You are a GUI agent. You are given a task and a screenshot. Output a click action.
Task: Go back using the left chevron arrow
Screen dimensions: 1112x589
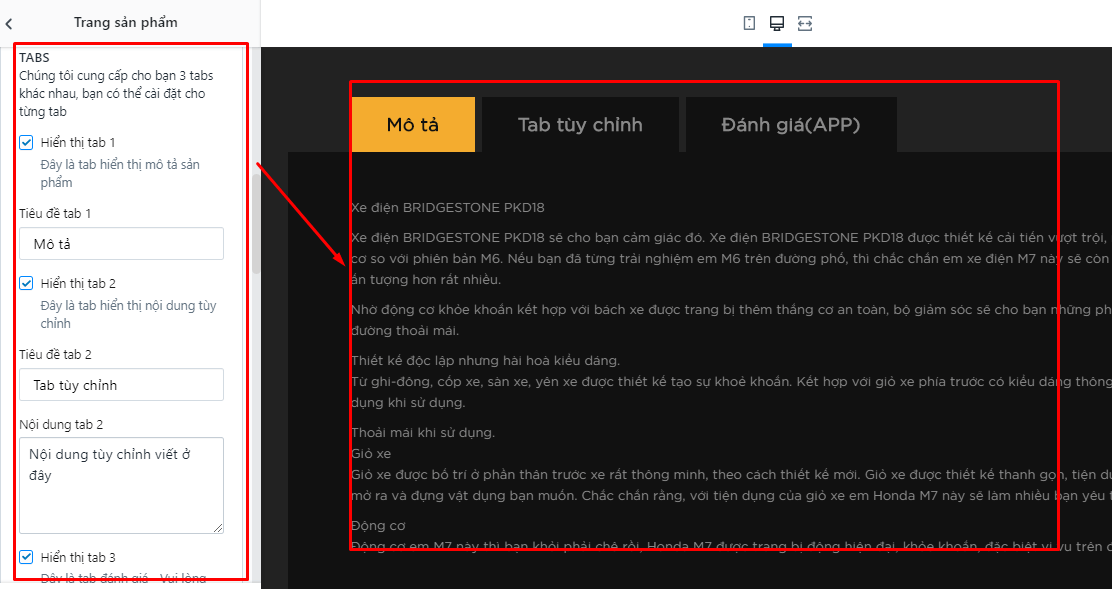pos(9,23)
